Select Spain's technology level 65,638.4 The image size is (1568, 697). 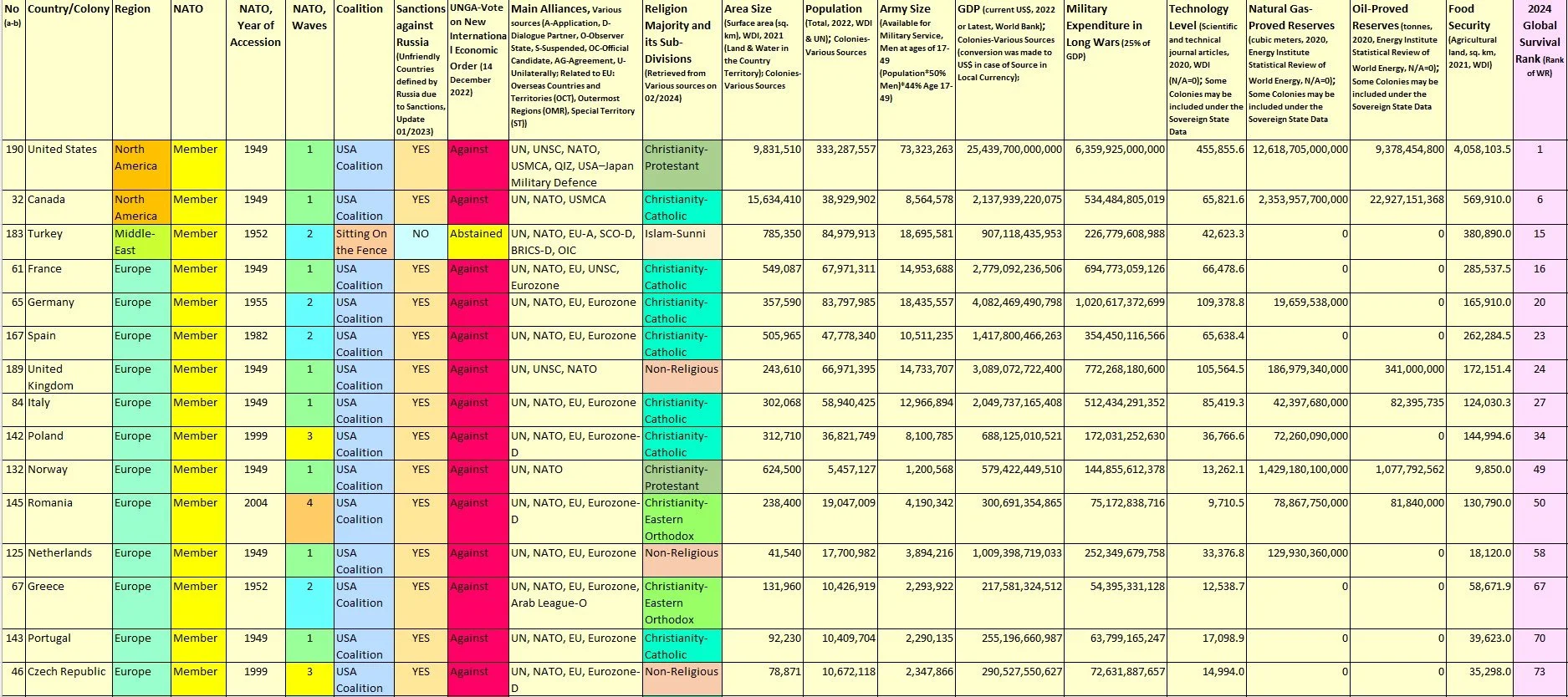1206,343
